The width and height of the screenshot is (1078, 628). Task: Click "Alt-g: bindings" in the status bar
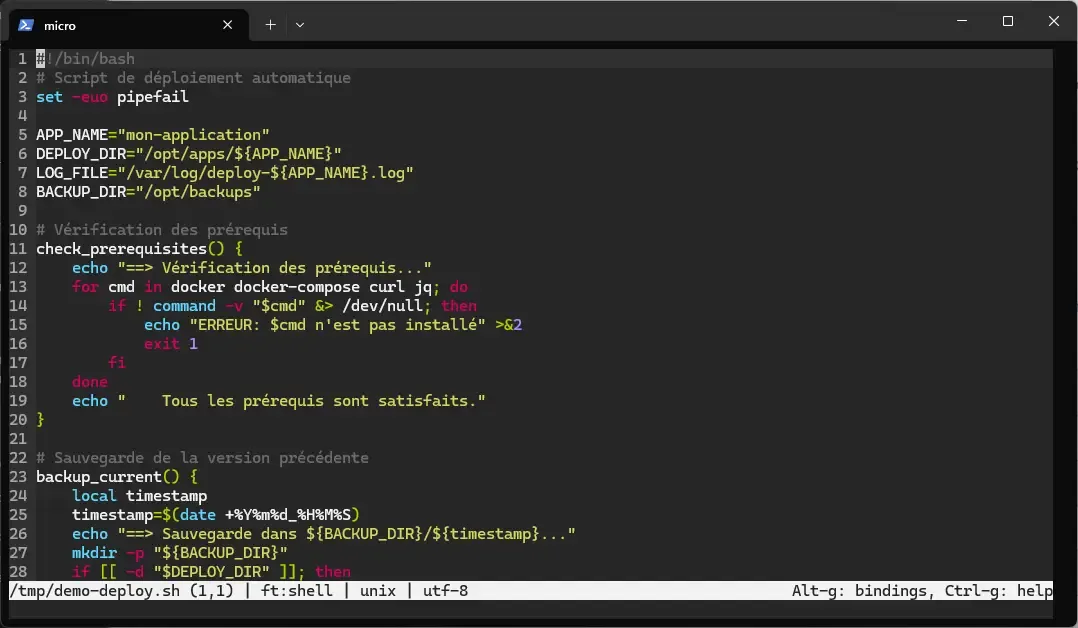click(x=860, y=590)
